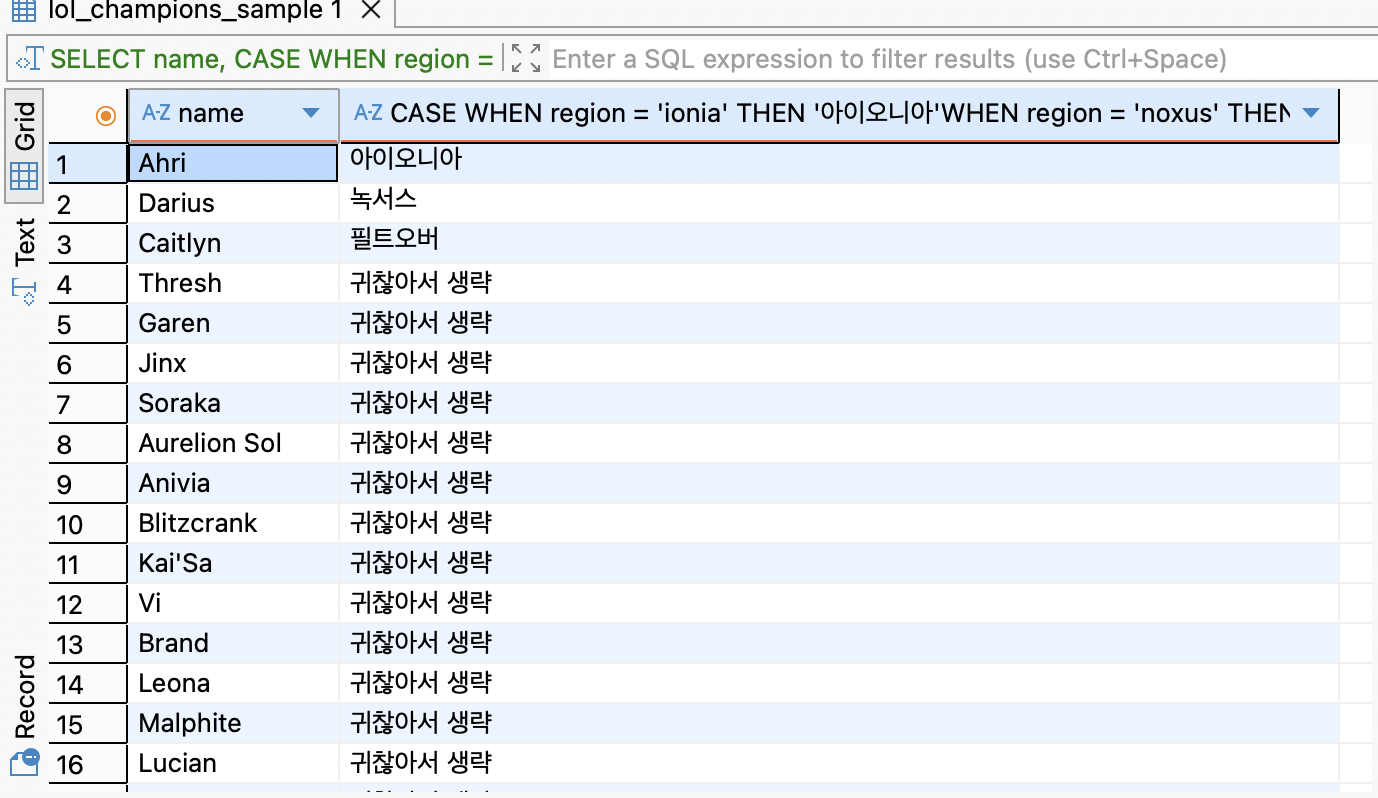
Task: Click the text view icon below Text label
Action: (x=24, y=291)
